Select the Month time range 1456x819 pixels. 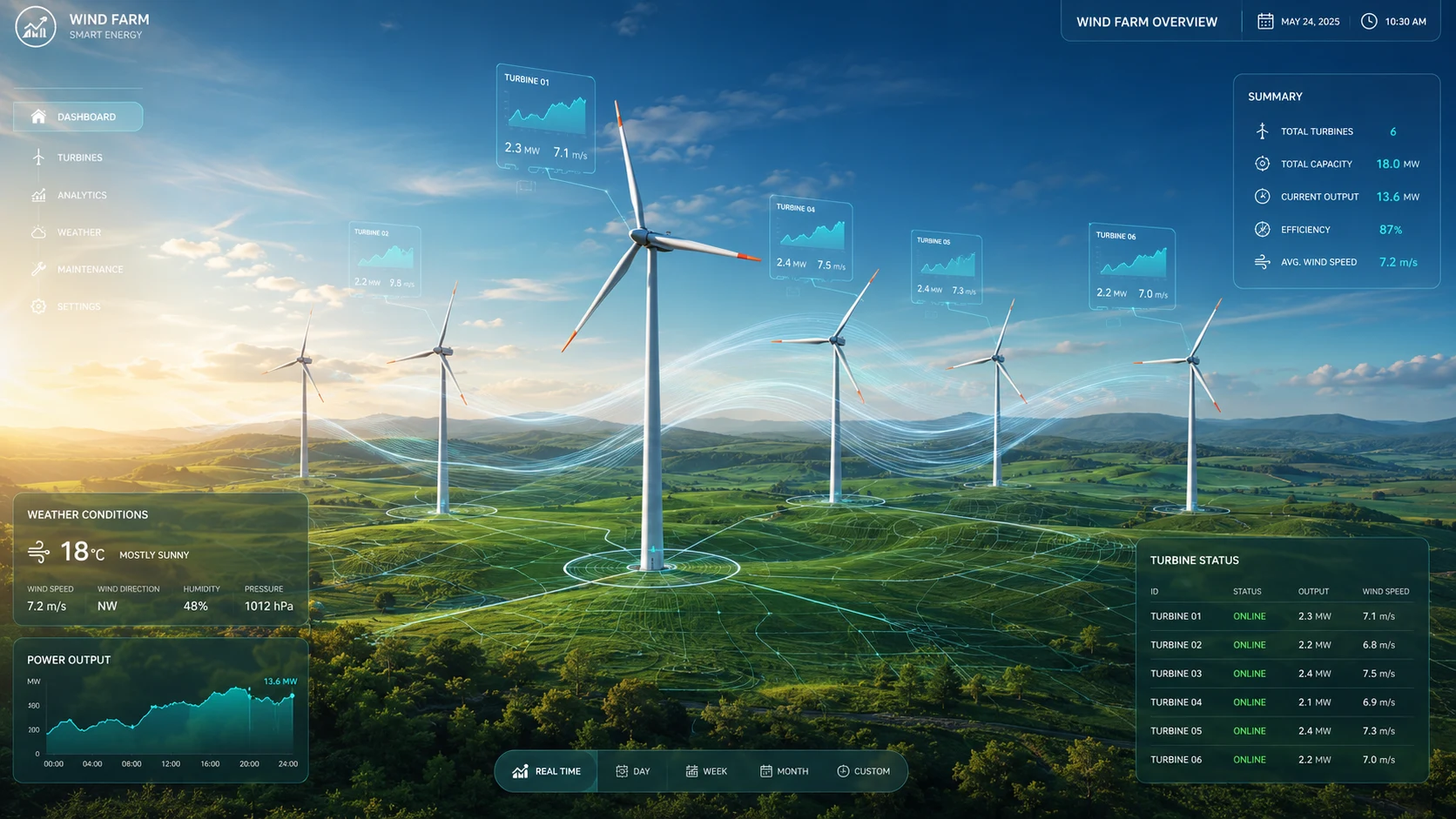(x=785, y=771)
